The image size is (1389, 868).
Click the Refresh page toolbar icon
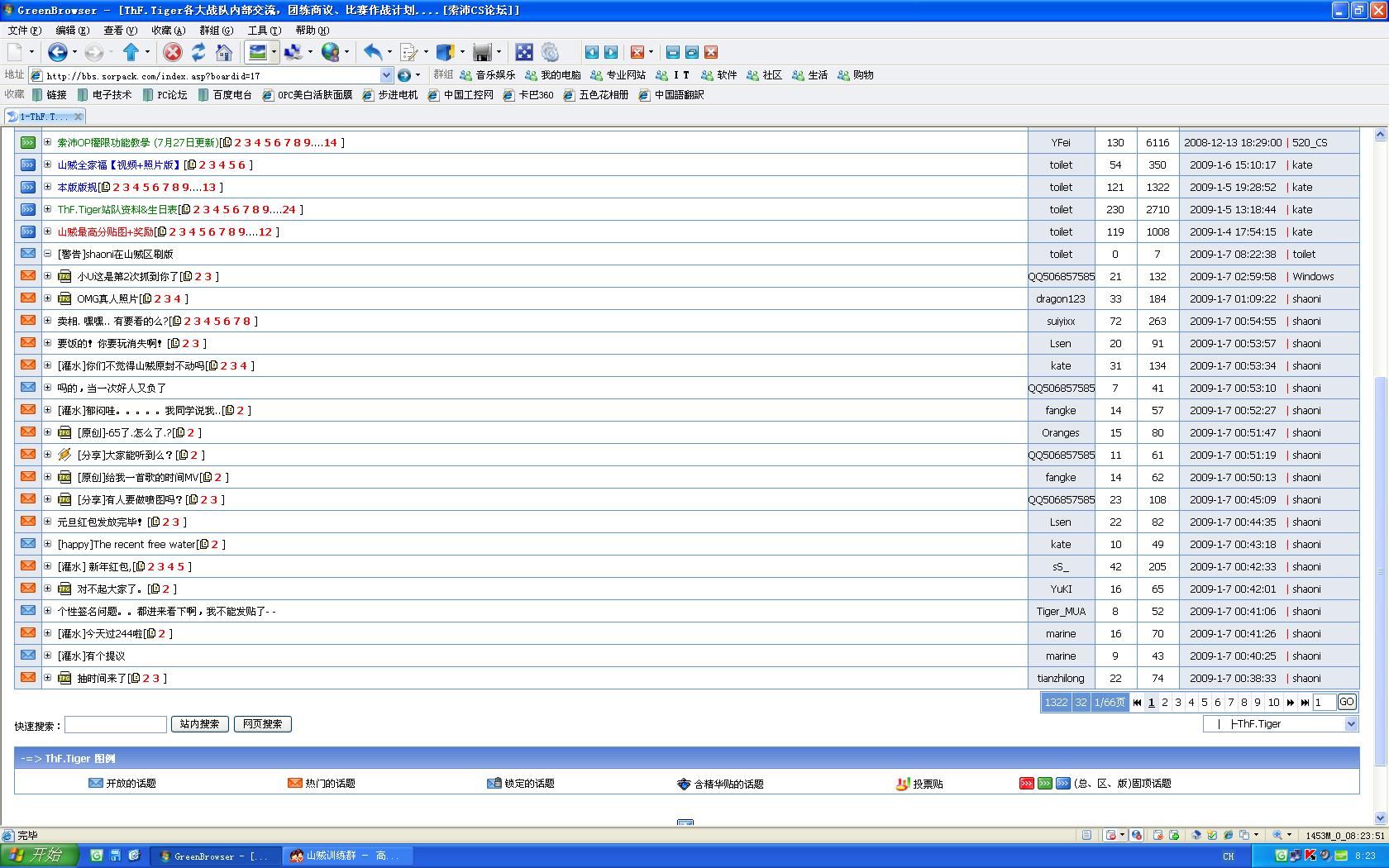click(198, 53)
